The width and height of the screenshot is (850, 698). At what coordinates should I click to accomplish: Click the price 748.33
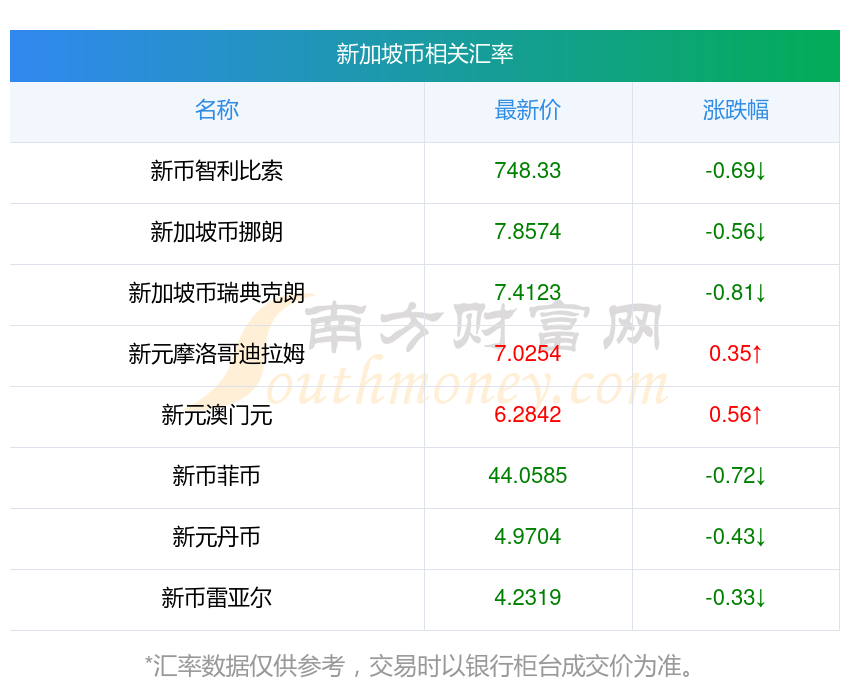[x=527, y=171]
